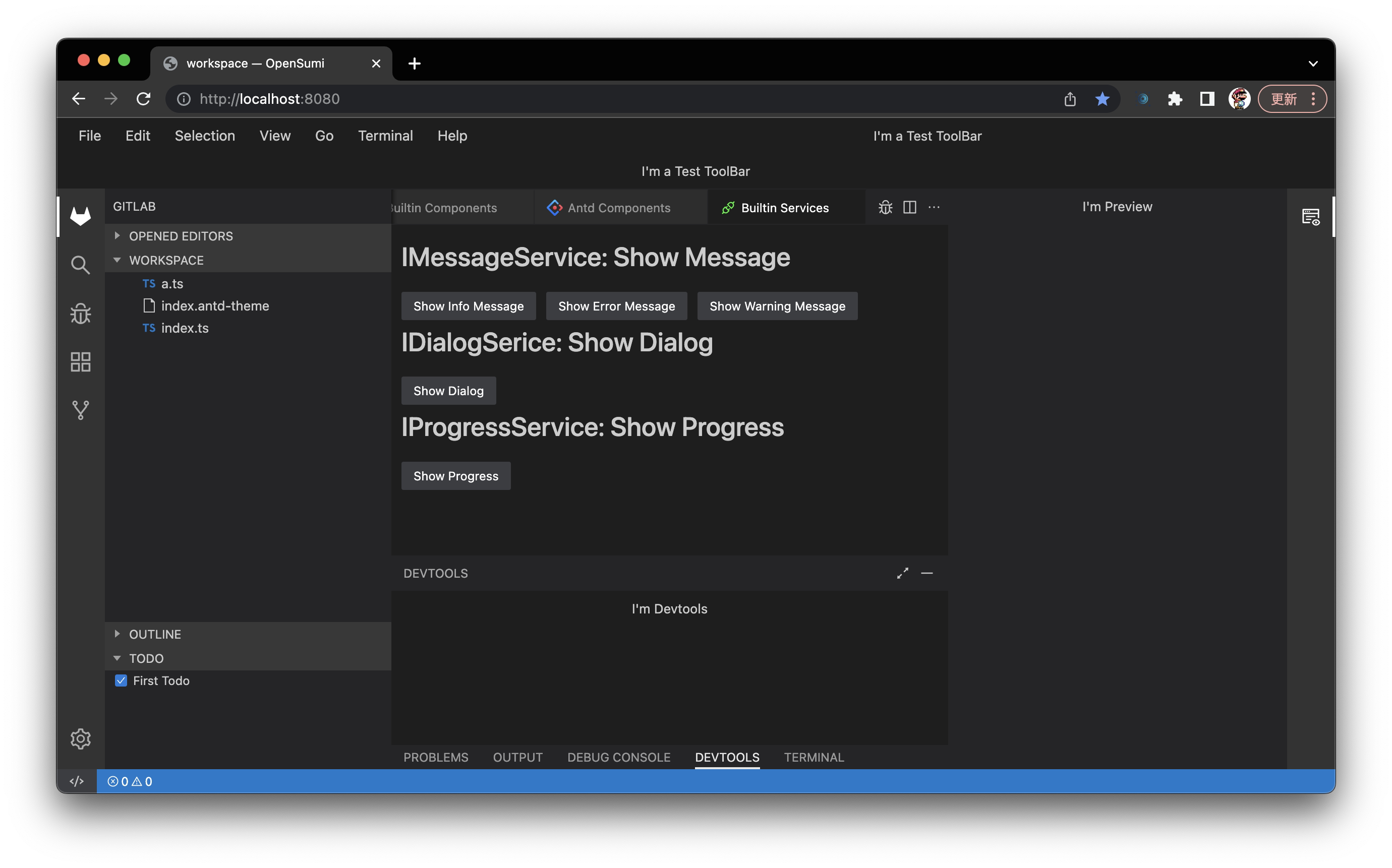Screen dimensions: 1392x868
Task: Click the browser share icon
Action: (x=1070, y=99)
